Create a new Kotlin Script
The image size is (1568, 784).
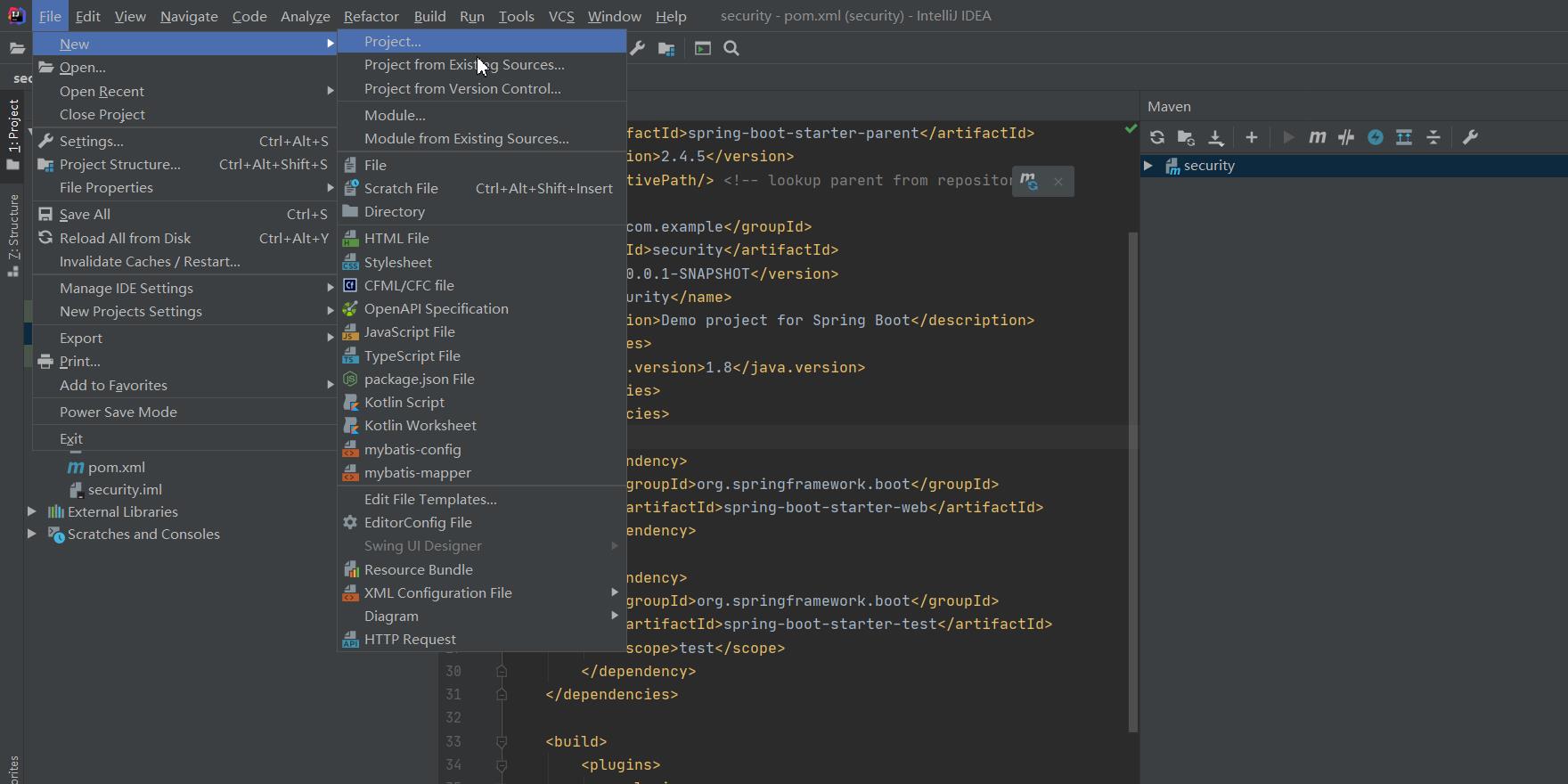click(x=482, y=402)
